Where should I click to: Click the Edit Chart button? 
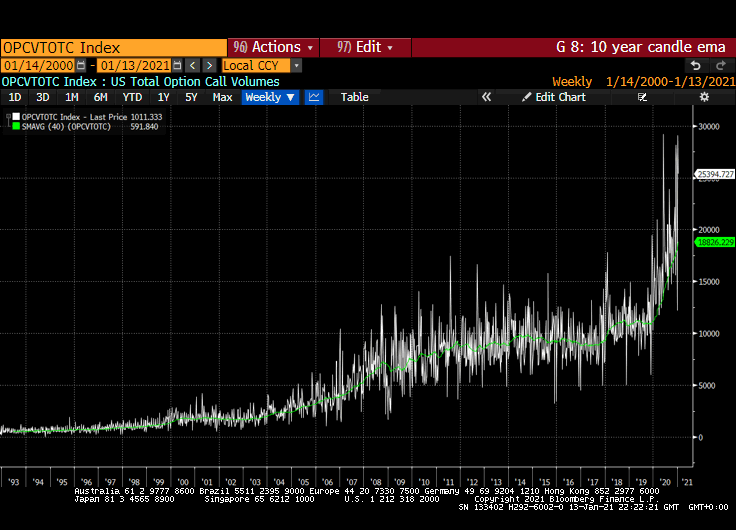(554, 97)
